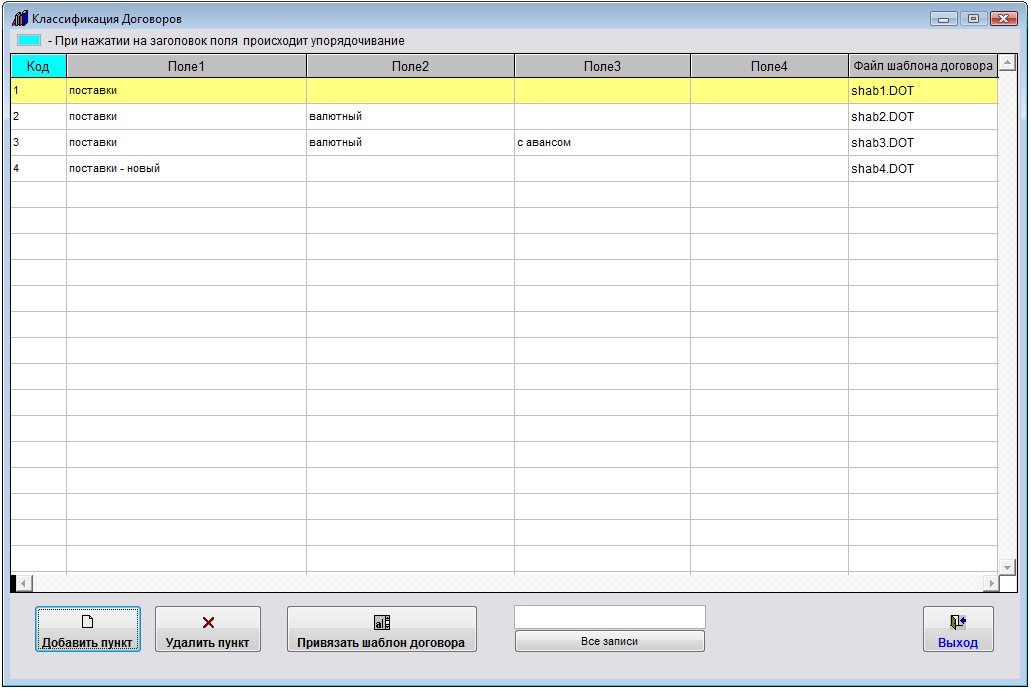Sort by the Код column header
1031x689 pixels.
[x=38, y=66]
